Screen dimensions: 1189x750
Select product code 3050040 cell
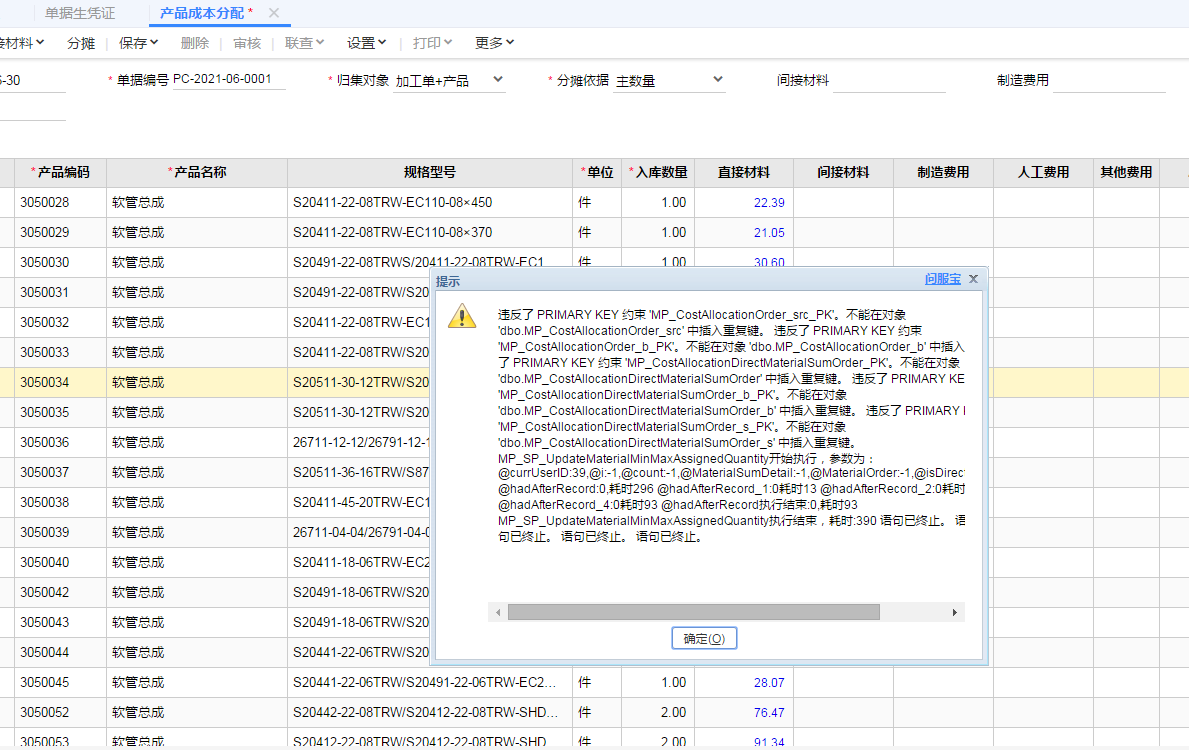[x=60, y=563]
